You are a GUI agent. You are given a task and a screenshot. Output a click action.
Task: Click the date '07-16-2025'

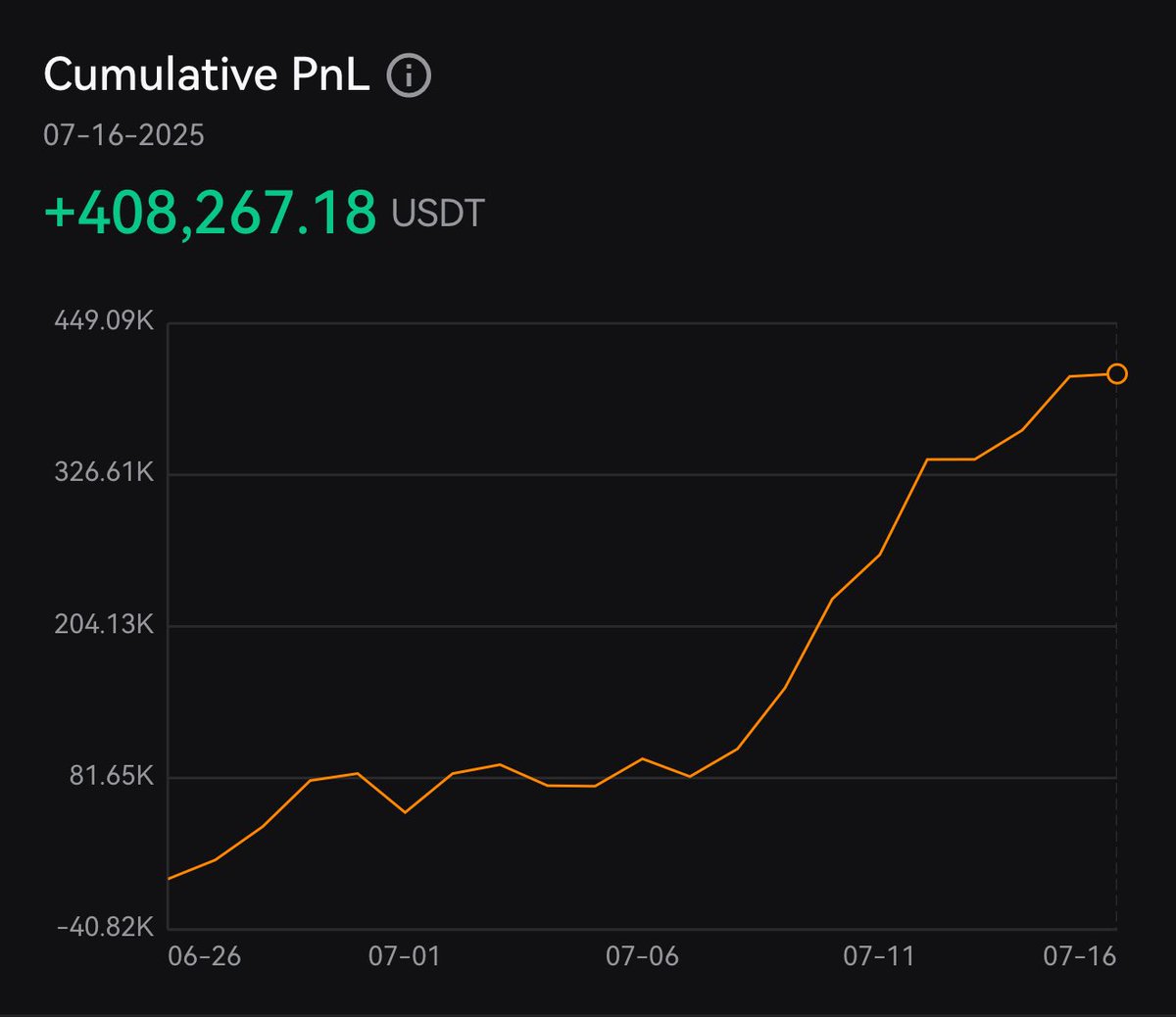point(123,135)
